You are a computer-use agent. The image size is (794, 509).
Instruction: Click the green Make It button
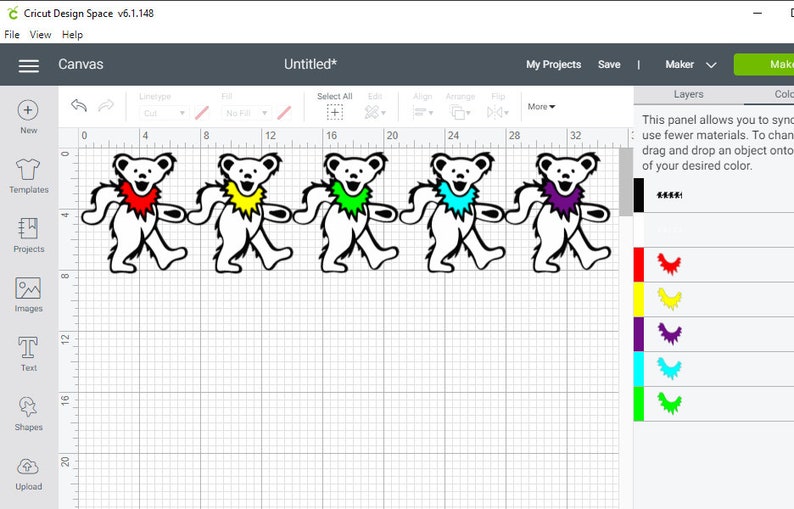point(764,64)
